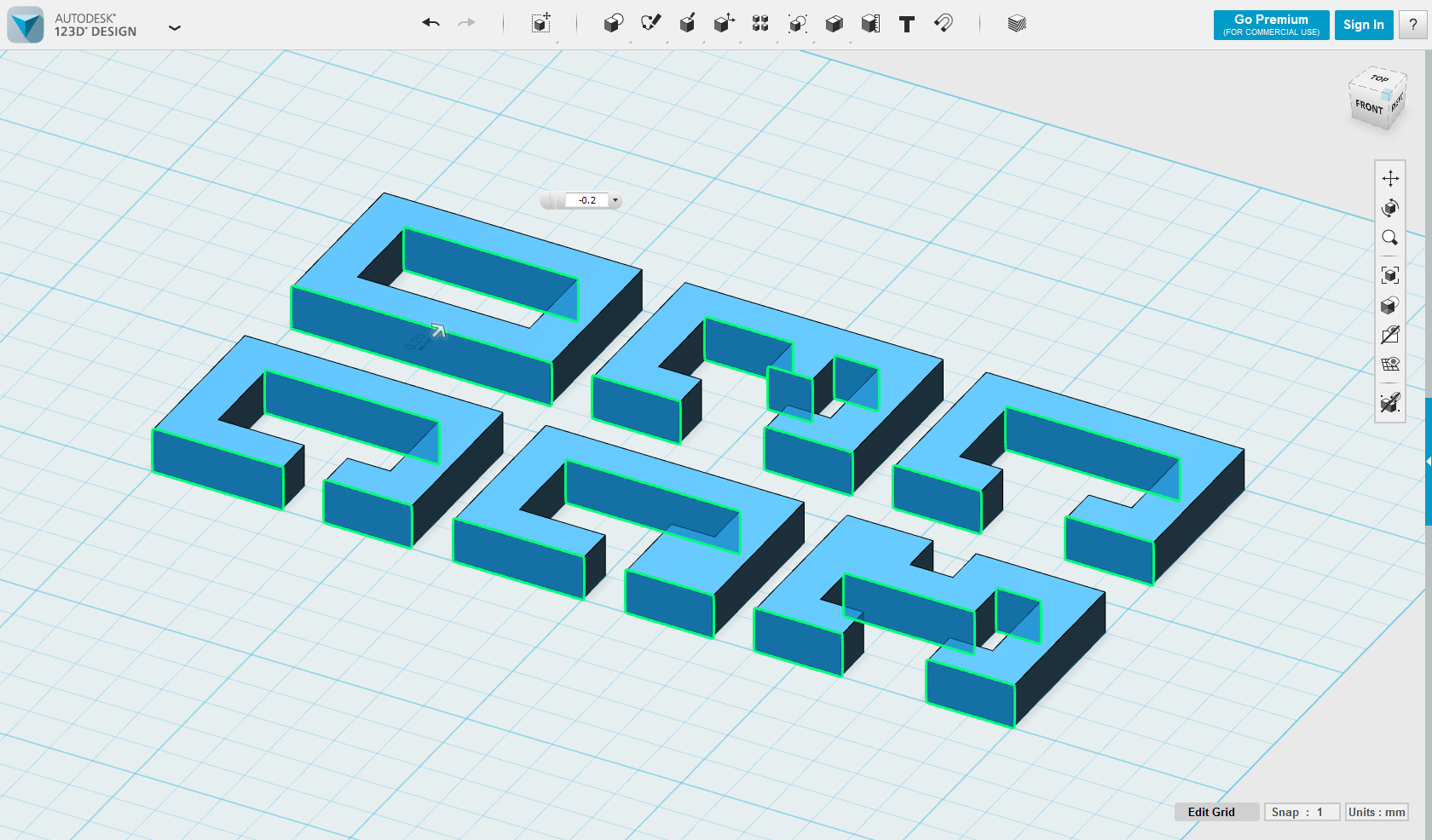1432x840 pixels.
Task: Click the Go Premium button
Action: pos(1271,25)
